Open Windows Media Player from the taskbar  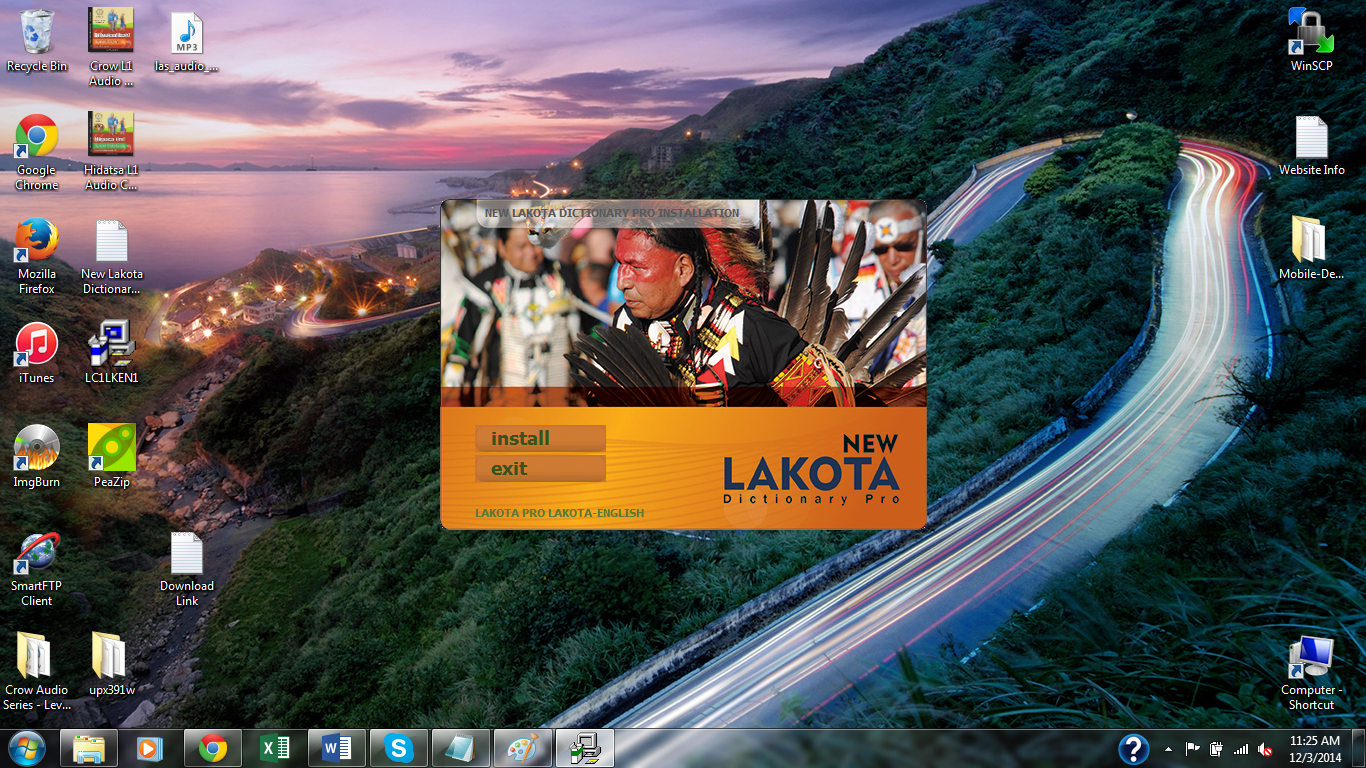pyautogui.click(x=150, y=748)
